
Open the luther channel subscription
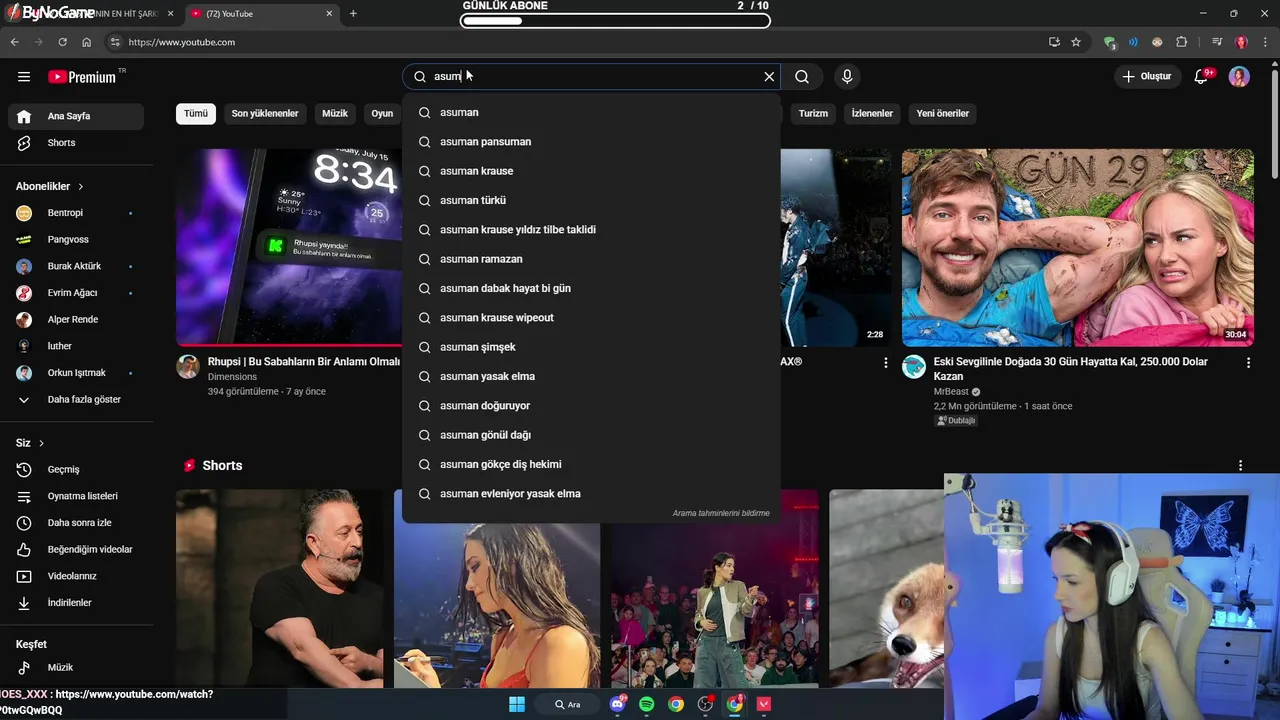76,346
